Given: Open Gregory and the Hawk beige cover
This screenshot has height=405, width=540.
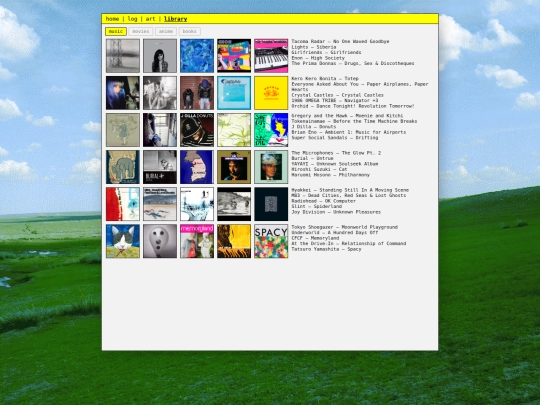Looking at the screenshot, I should (123, 130).
